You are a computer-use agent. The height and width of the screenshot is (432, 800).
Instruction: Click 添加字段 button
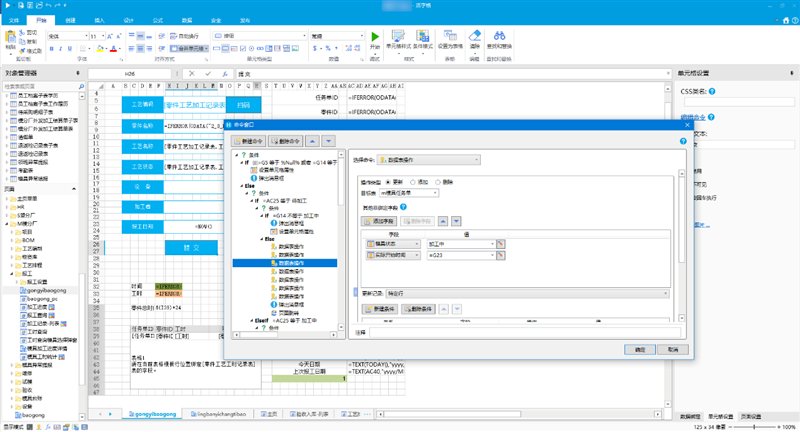click(379, 221)
